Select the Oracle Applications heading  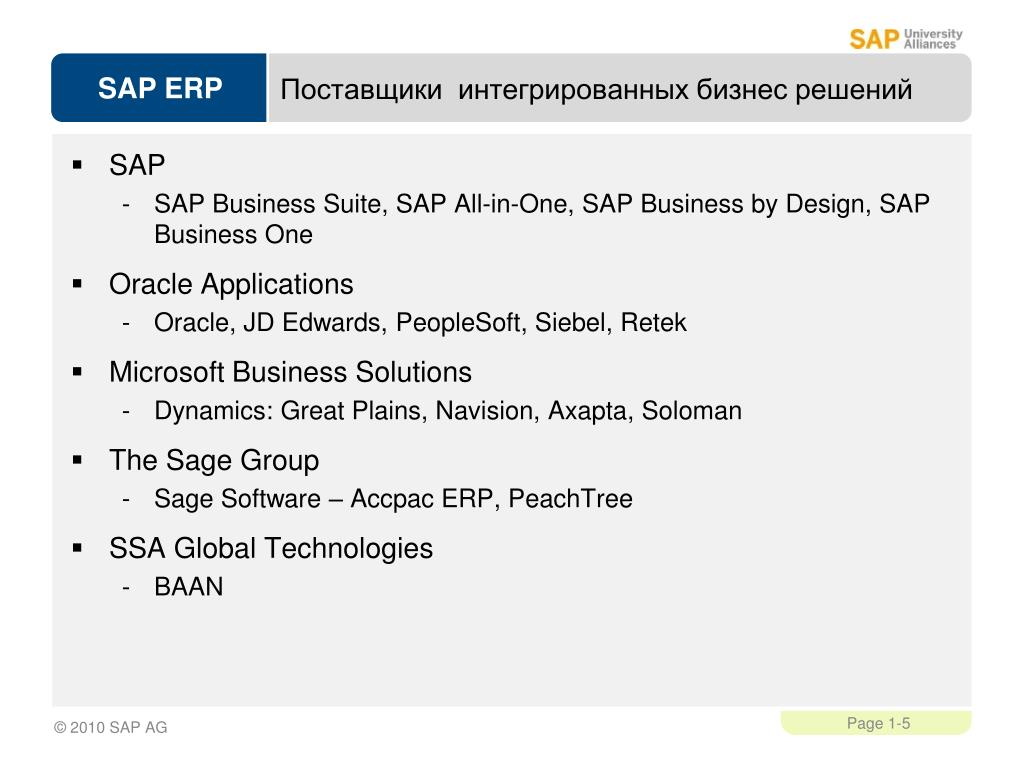point(231,285)
